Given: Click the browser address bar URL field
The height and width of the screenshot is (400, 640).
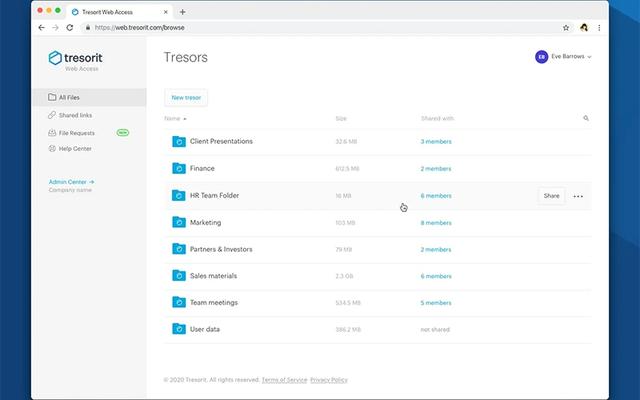Looking at the screenshot, I should click(300, 28).
